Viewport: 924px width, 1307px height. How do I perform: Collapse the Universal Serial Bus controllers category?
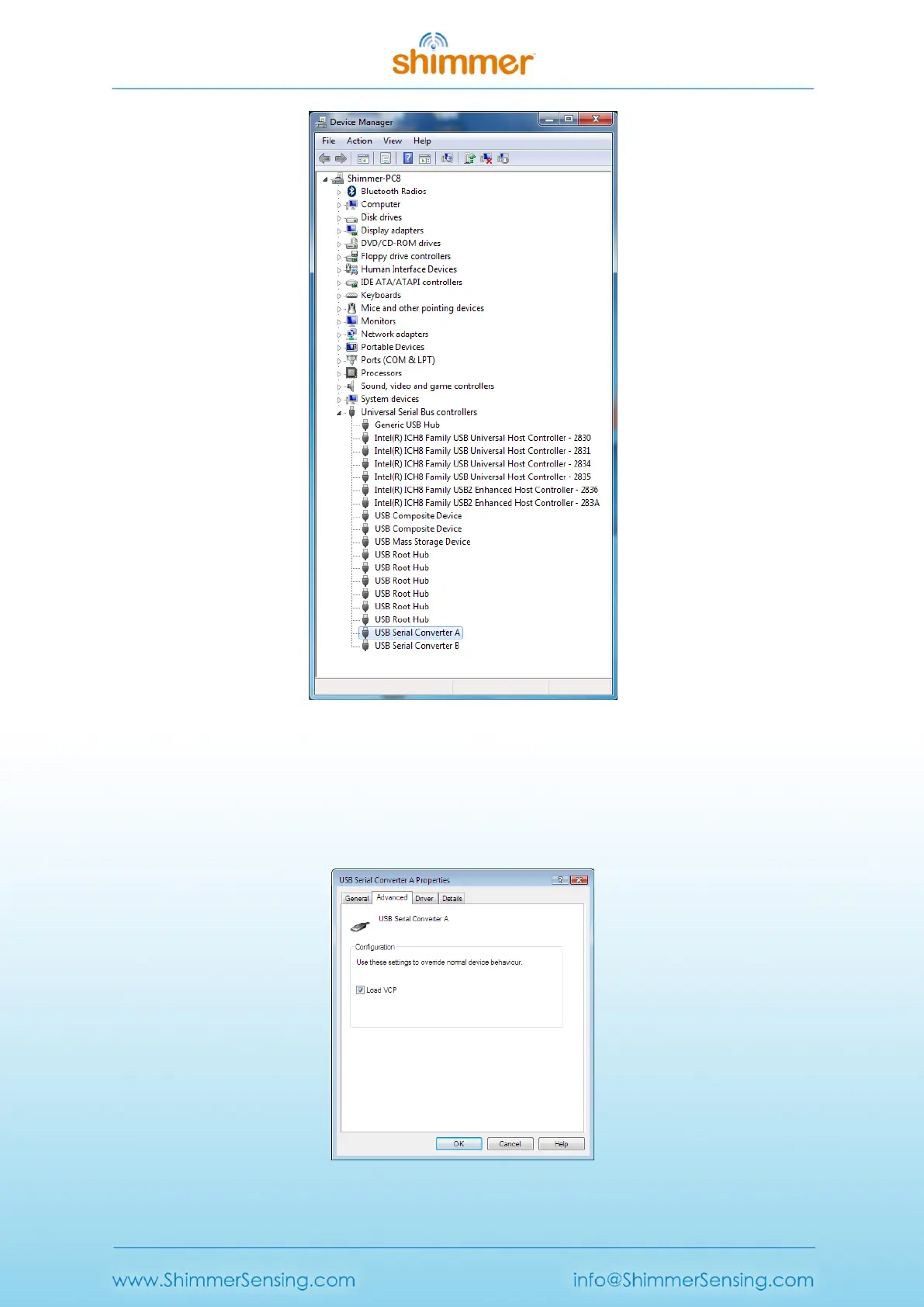point(339,413)
